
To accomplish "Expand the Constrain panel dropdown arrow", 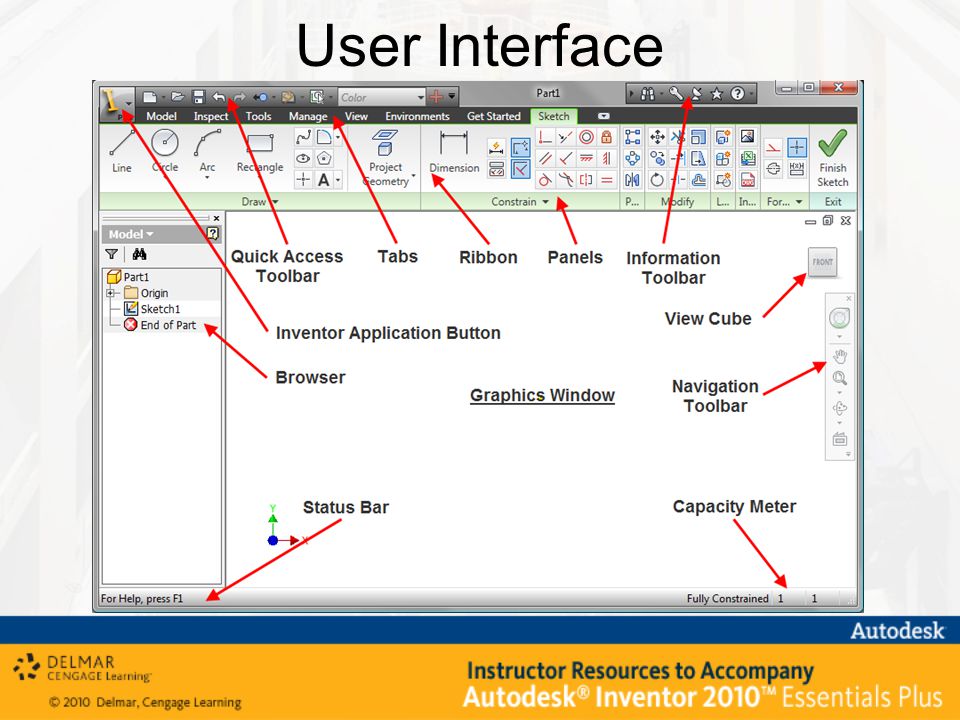I will click(546, 201).
